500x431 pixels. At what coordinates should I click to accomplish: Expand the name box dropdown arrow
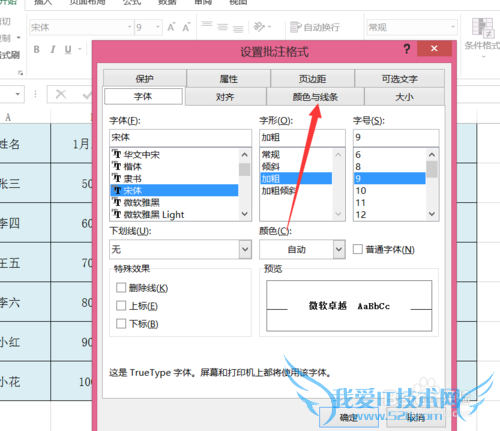pos(18,94)
